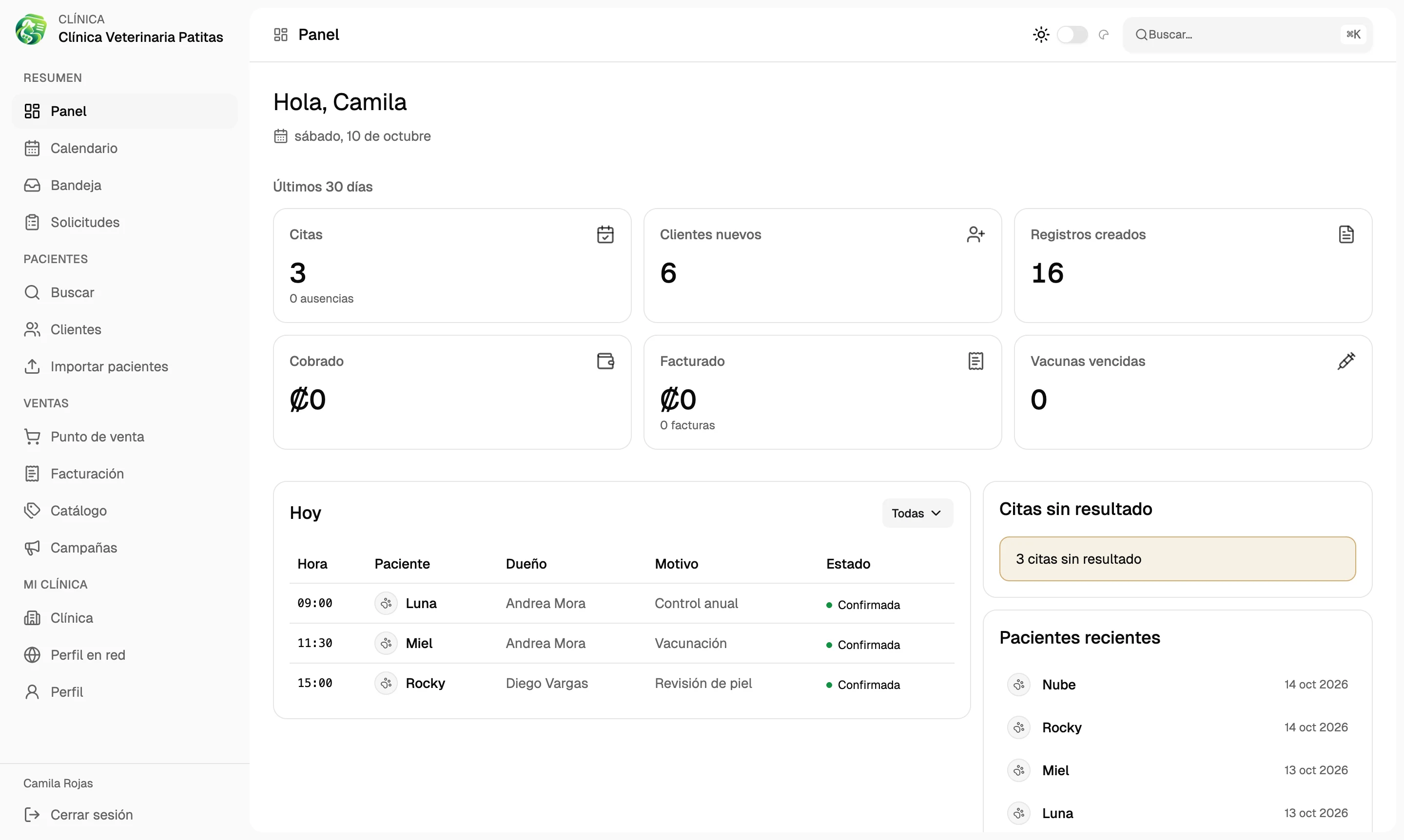Open the Citas stat card calendar icon
Image resolution: width=1404 pixels, height=840 pixels.
tap(605, 234)
